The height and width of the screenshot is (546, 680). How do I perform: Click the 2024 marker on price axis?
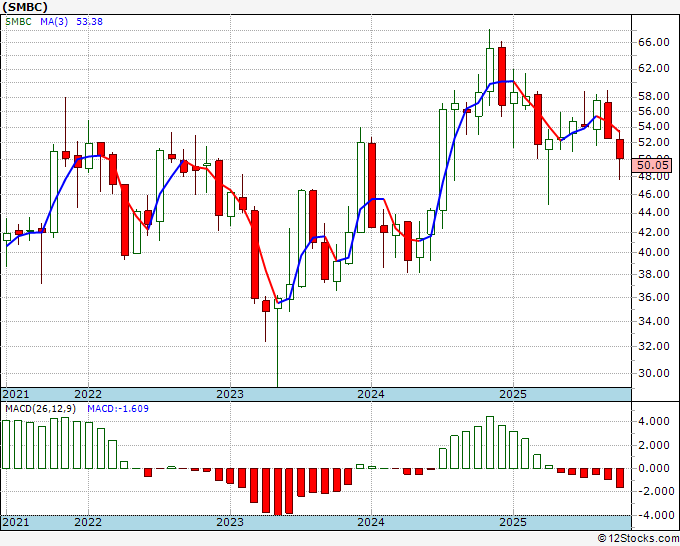click(371, 394)
